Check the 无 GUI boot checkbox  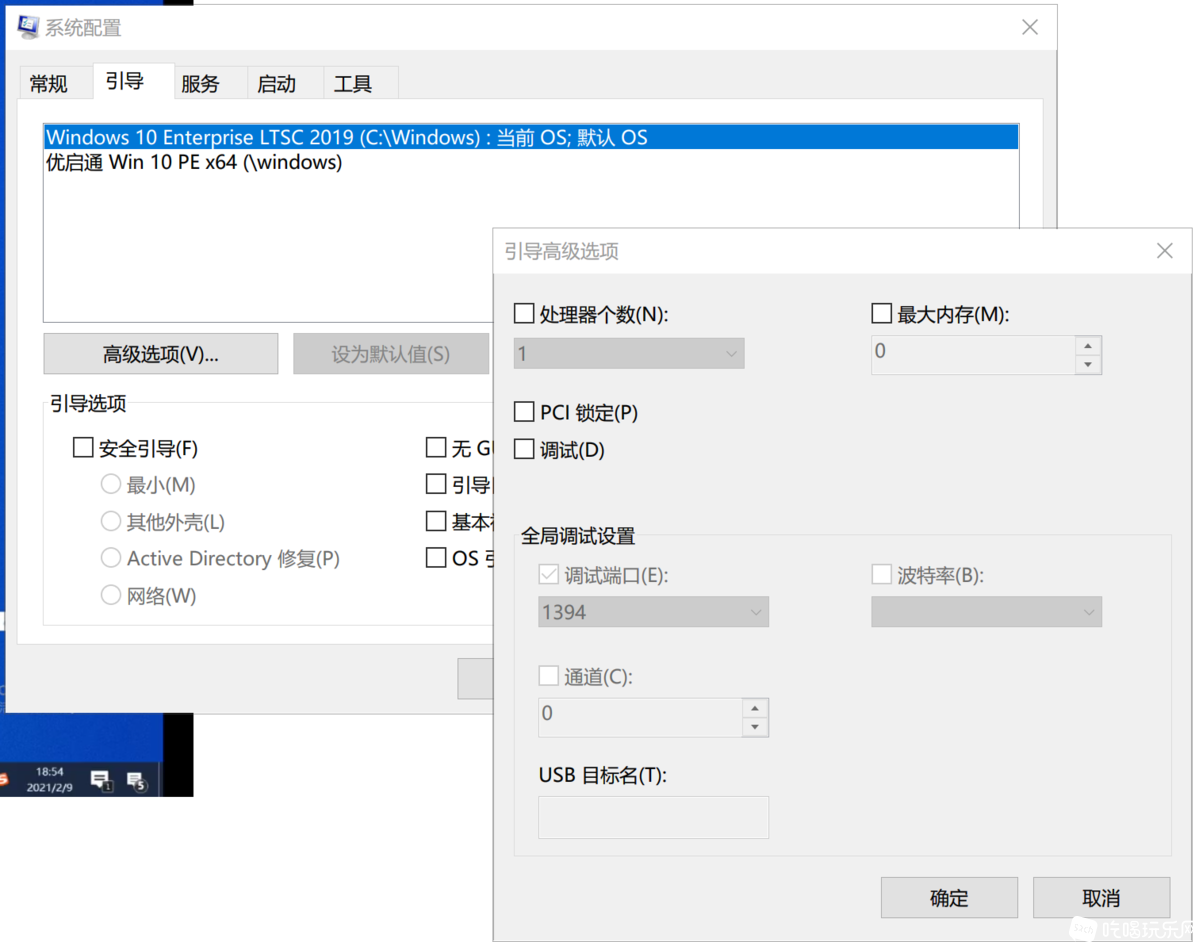(x=436, y=447)
